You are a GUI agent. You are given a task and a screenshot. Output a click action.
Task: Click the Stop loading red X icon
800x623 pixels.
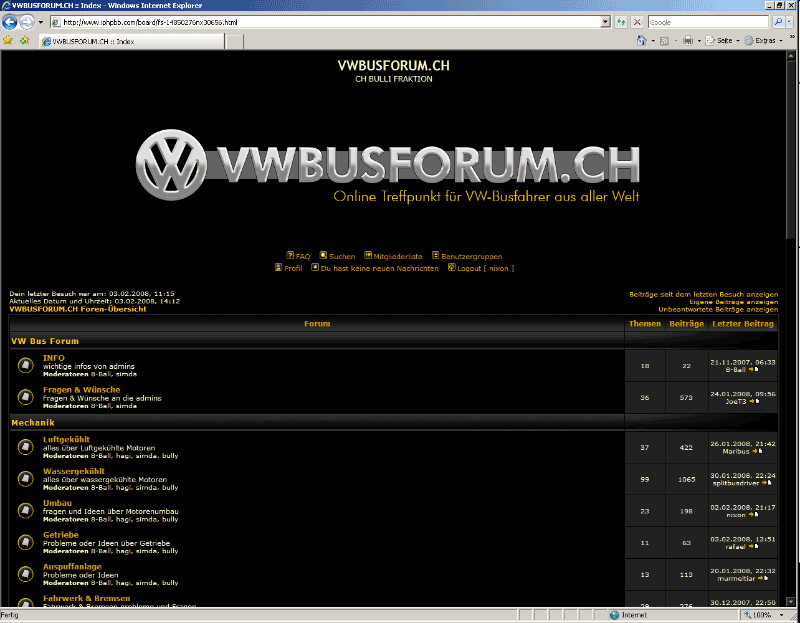[x=637, y=22]
